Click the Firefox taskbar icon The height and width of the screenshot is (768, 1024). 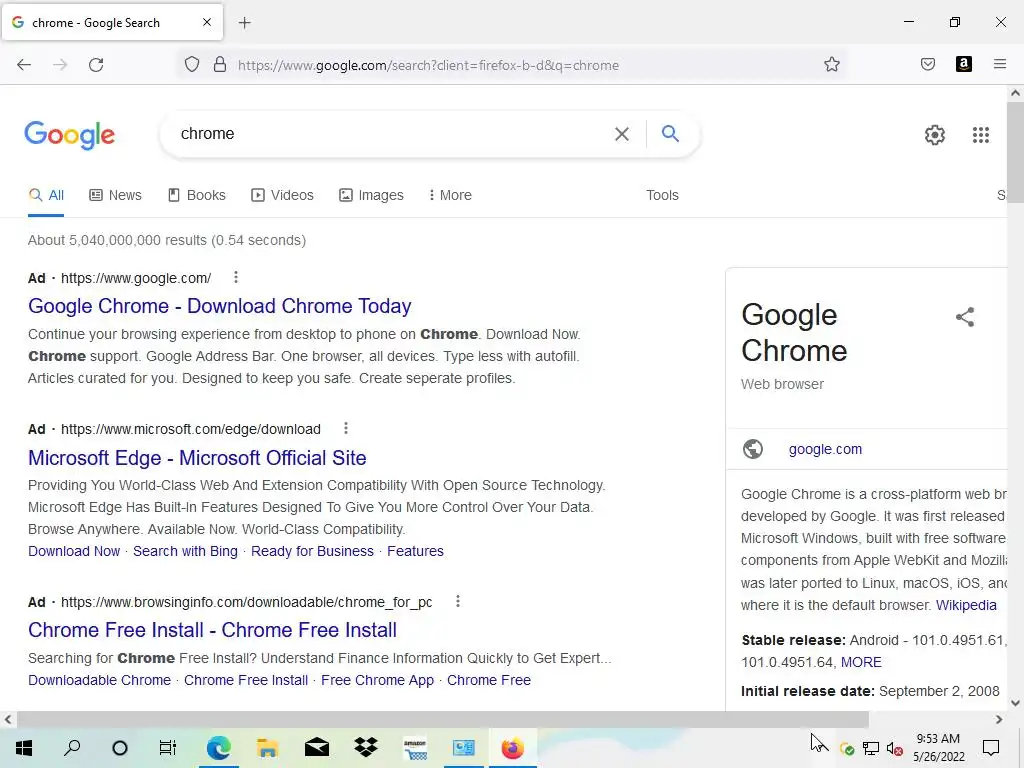[513, 748]
